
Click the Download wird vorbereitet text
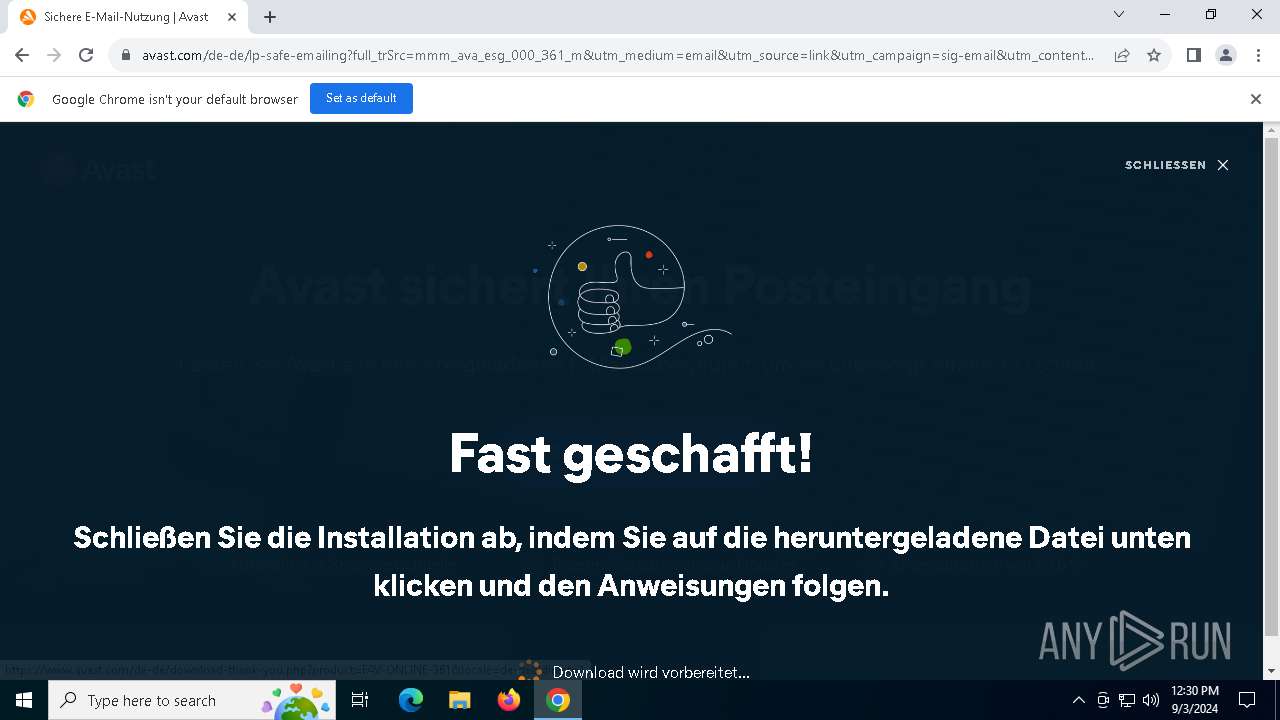pyautogui.click(x=651, y=672)
